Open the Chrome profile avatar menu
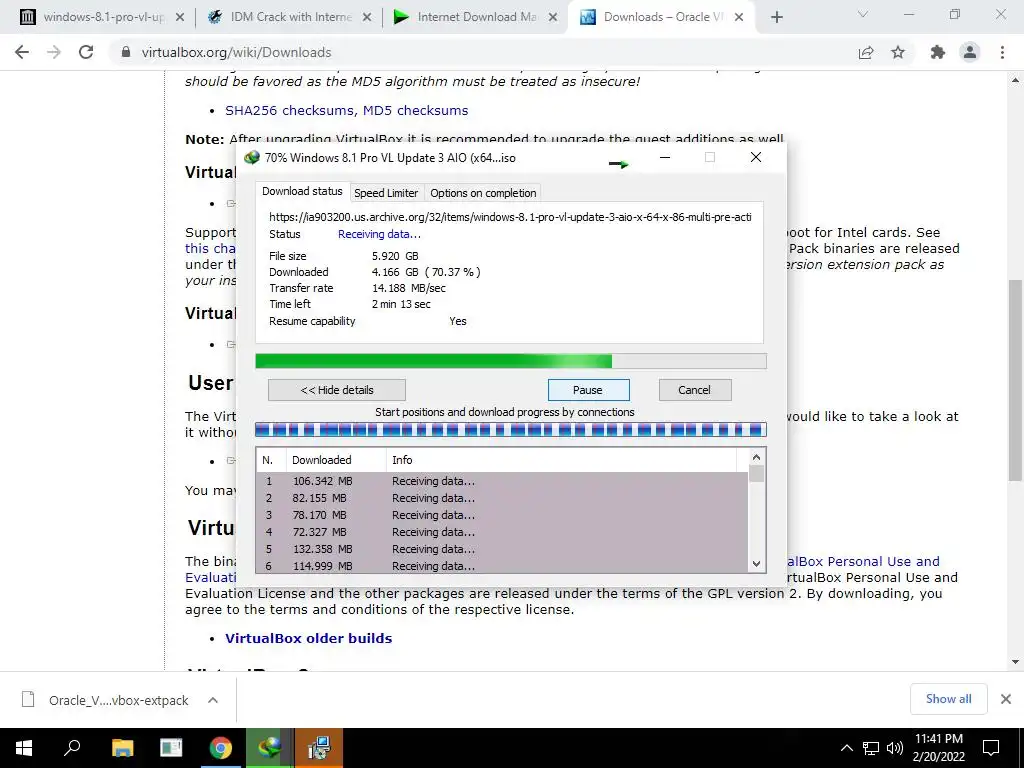The width and height of the screenshot is (1024, 768). [970, 52]
